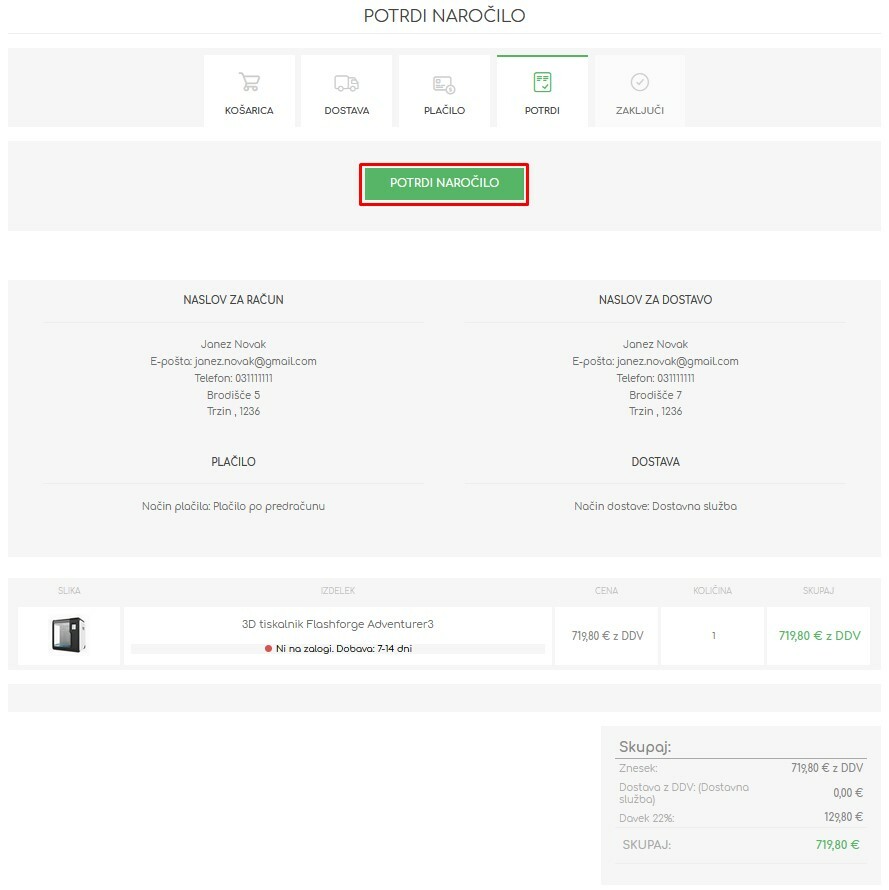The image size is (889, 890).
Task: Click the Način dostave delivery method text
Action: (x=655, y=506)
